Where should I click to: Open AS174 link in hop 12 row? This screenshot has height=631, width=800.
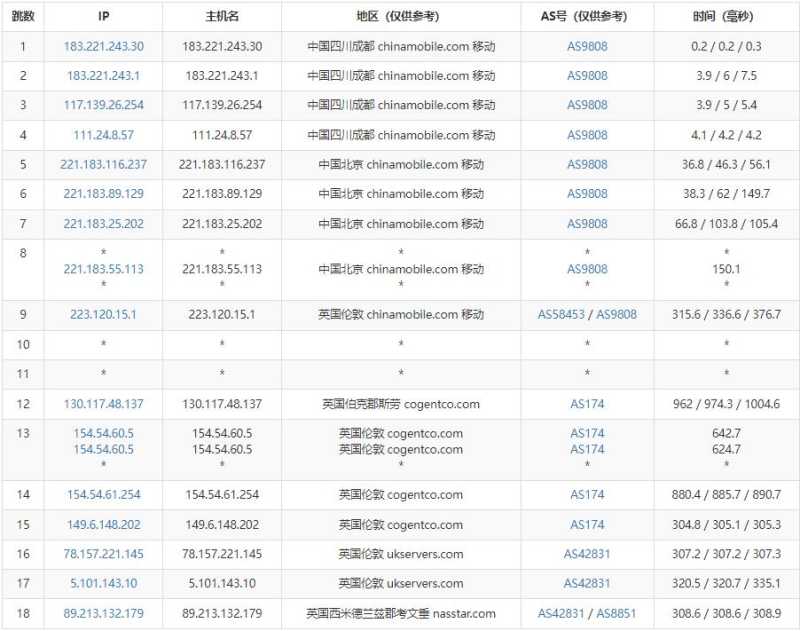[x=587, y=404]
